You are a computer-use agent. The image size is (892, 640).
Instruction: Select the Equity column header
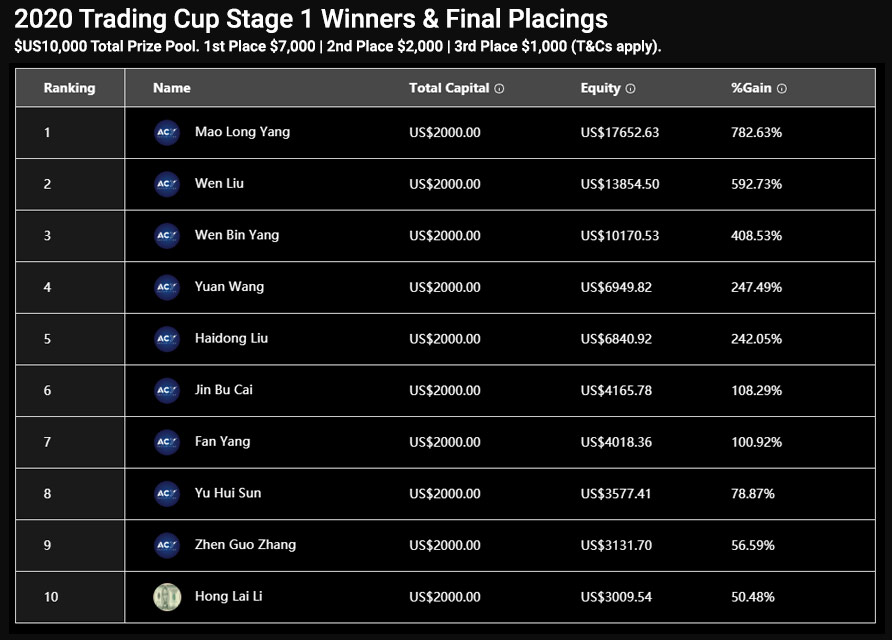(x=602, y=88)
